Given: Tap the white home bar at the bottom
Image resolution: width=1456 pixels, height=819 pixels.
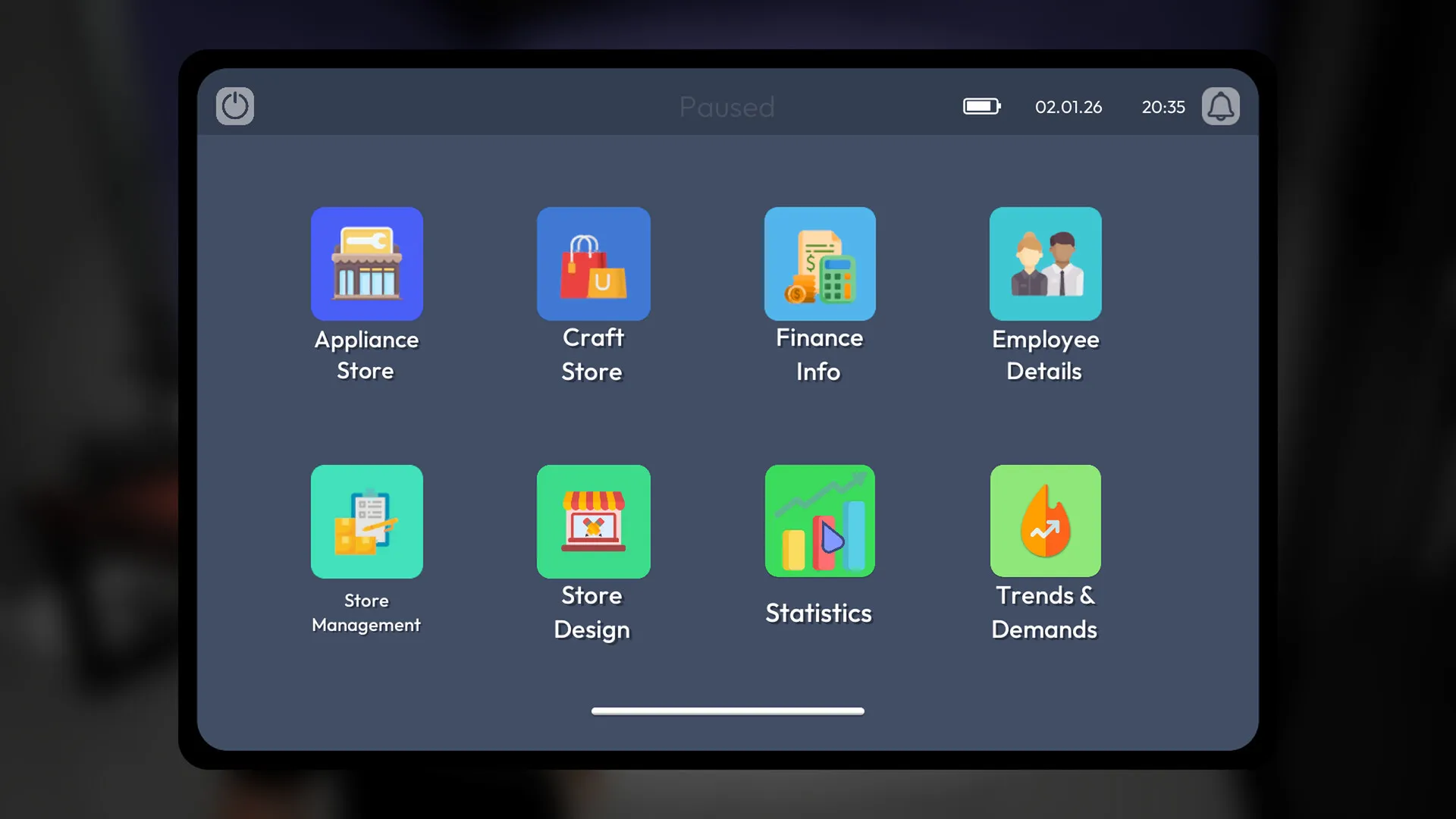Looking at the screenshot, I should (x=728, y=711).
